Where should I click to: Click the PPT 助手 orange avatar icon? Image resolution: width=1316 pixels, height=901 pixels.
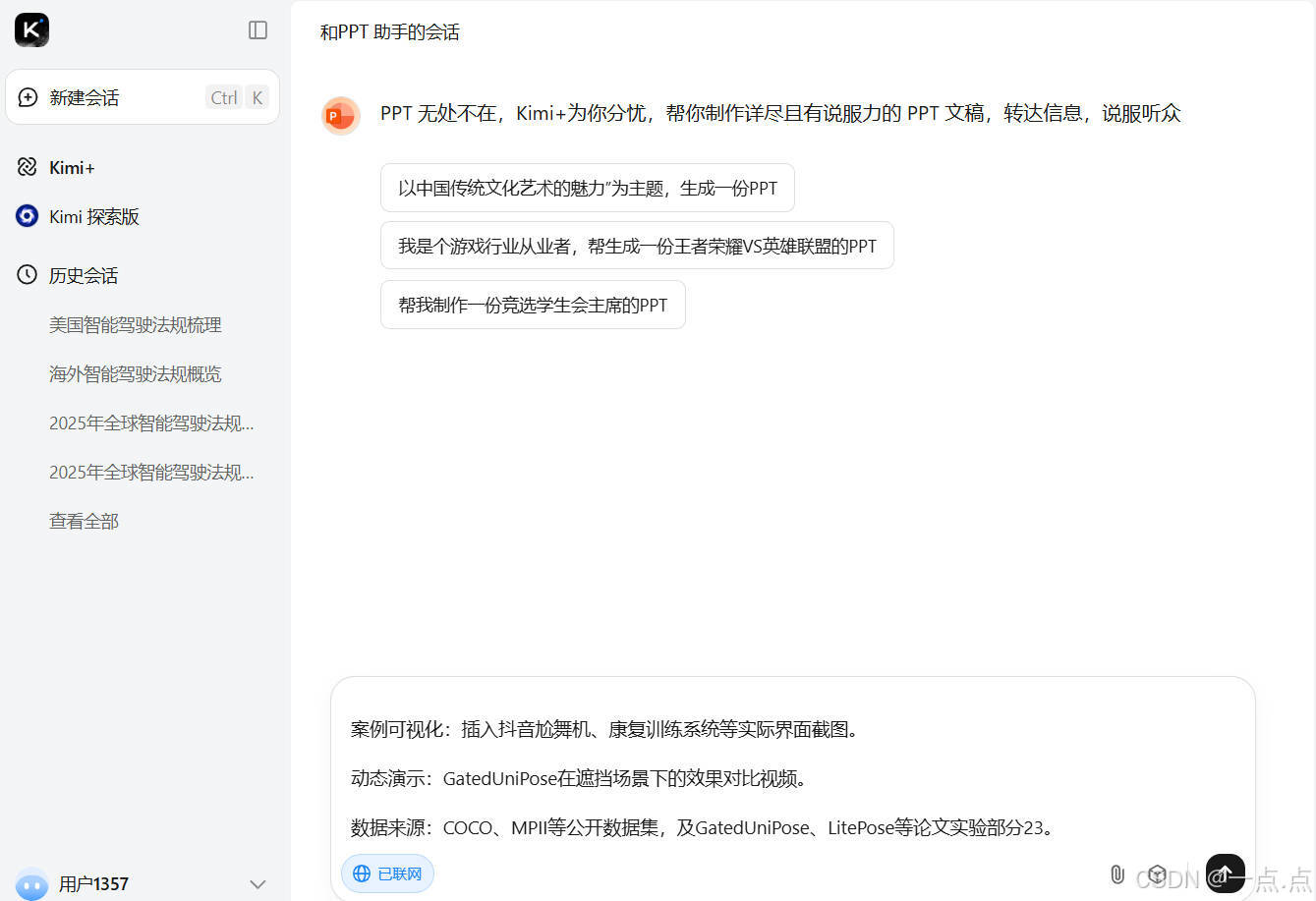340,116
